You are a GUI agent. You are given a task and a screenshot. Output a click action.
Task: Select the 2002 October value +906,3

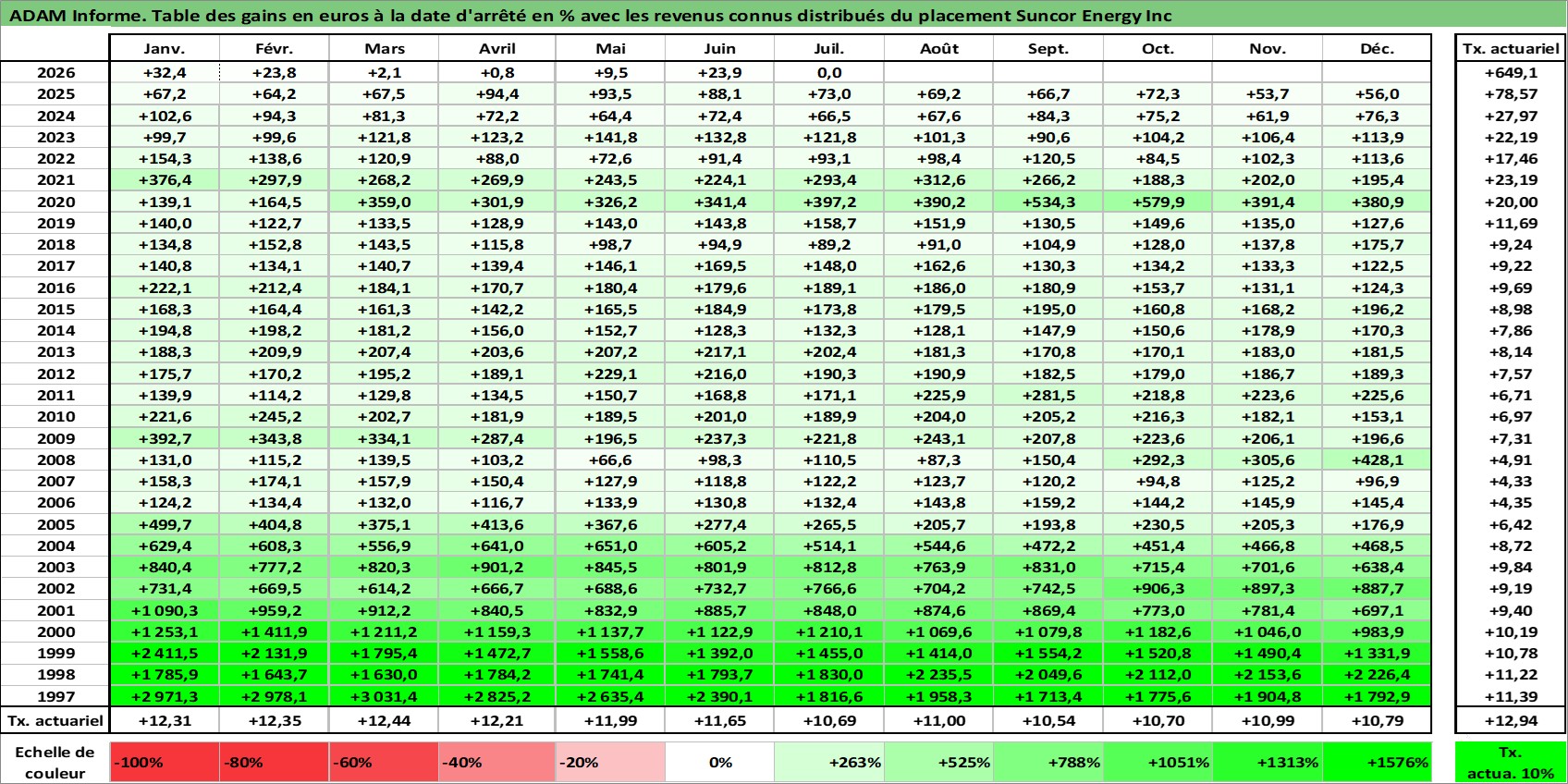[1158, 589]
